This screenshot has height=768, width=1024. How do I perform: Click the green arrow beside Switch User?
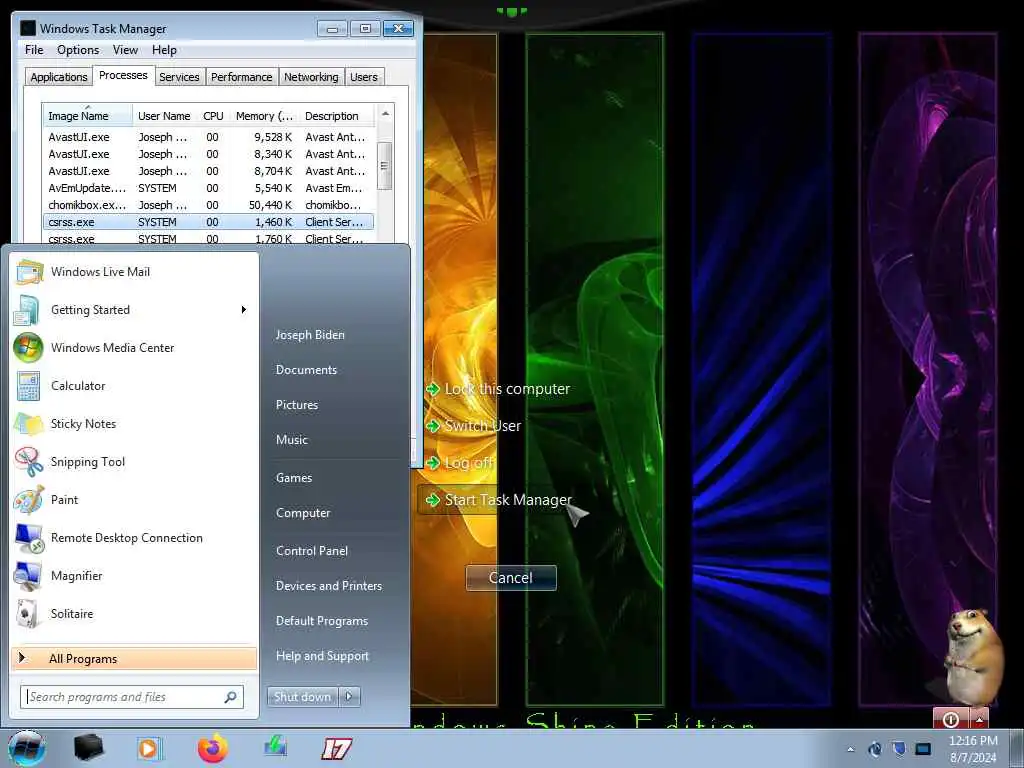432,426
